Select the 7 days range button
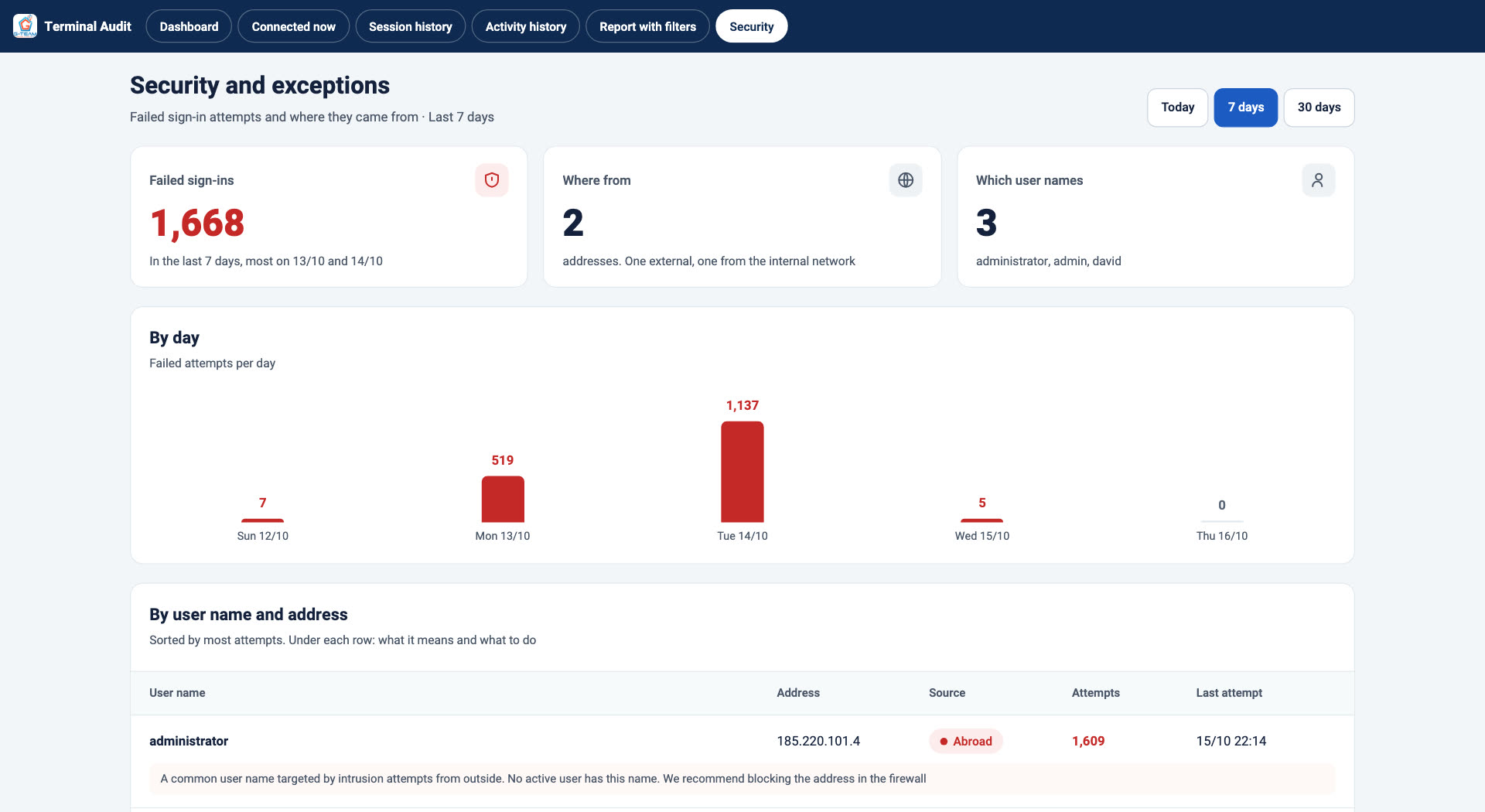Screen dimensions: 1485x812 pos(1245,107)
